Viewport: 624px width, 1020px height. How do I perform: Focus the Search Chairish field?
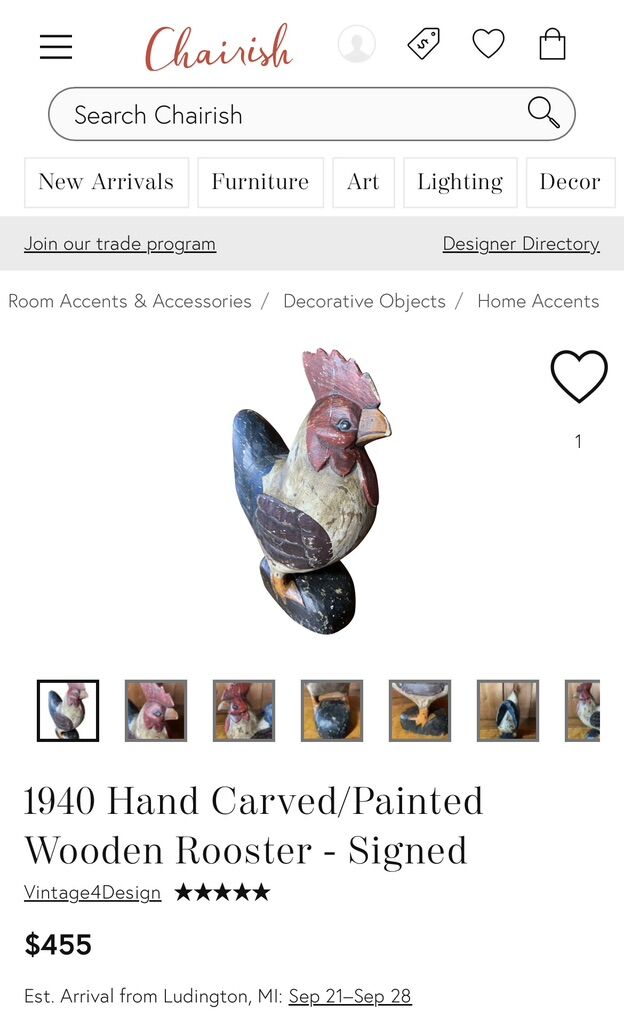coord(312,114)
